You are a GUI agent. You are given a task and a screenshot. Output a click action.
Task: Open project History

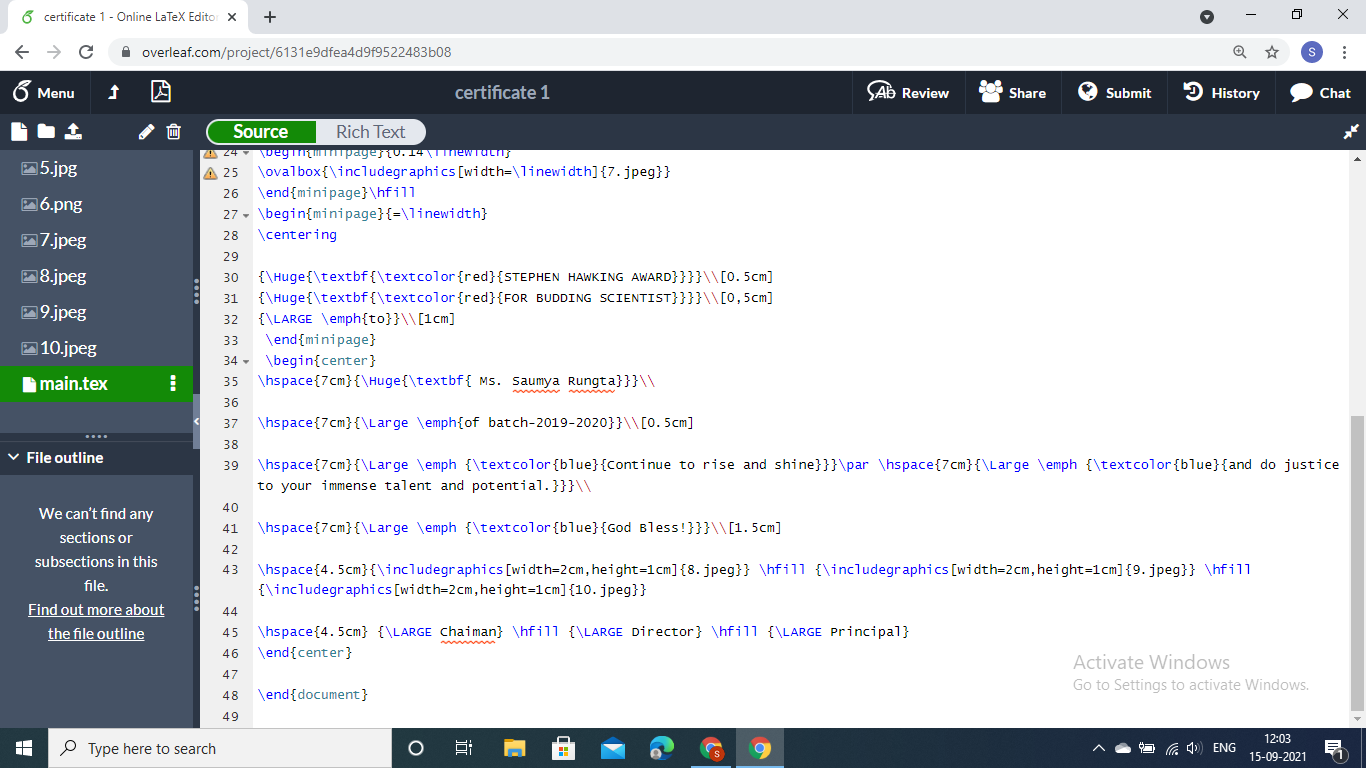tap(1221, 93)
